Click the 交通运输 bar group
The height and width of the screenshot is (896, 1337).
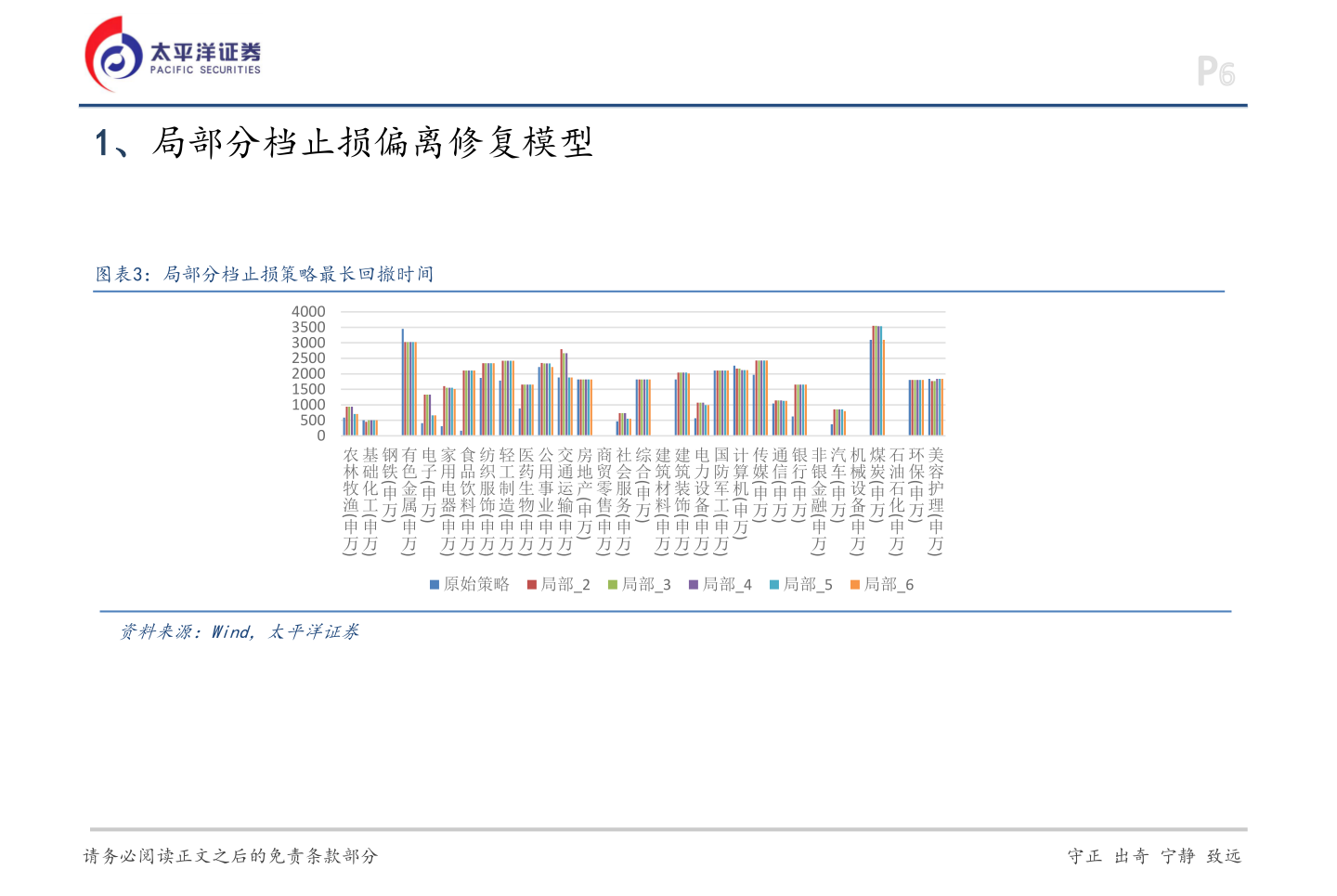565,393
